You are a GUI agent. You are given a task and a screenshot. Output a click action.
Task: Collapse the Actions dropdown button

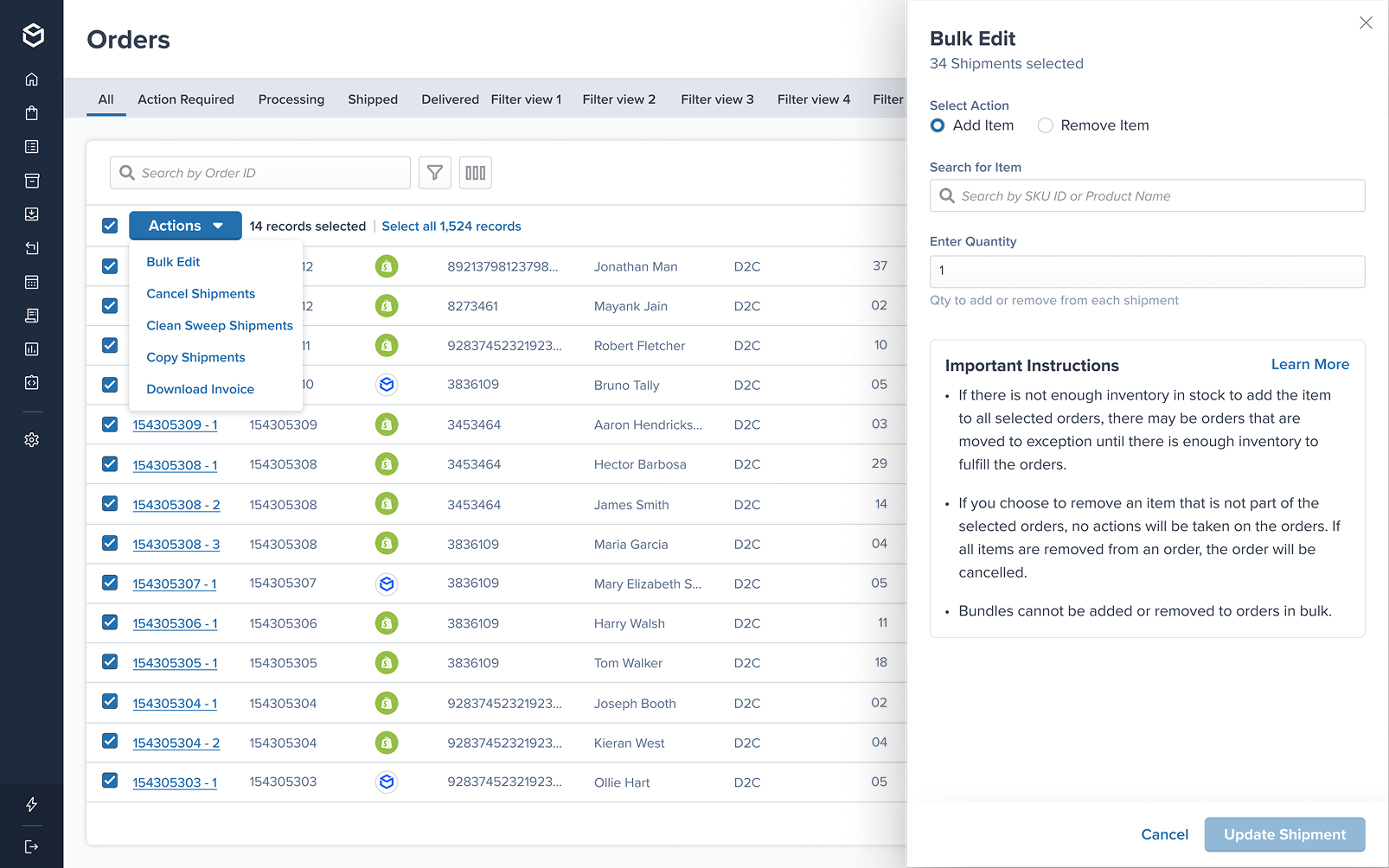185,226
